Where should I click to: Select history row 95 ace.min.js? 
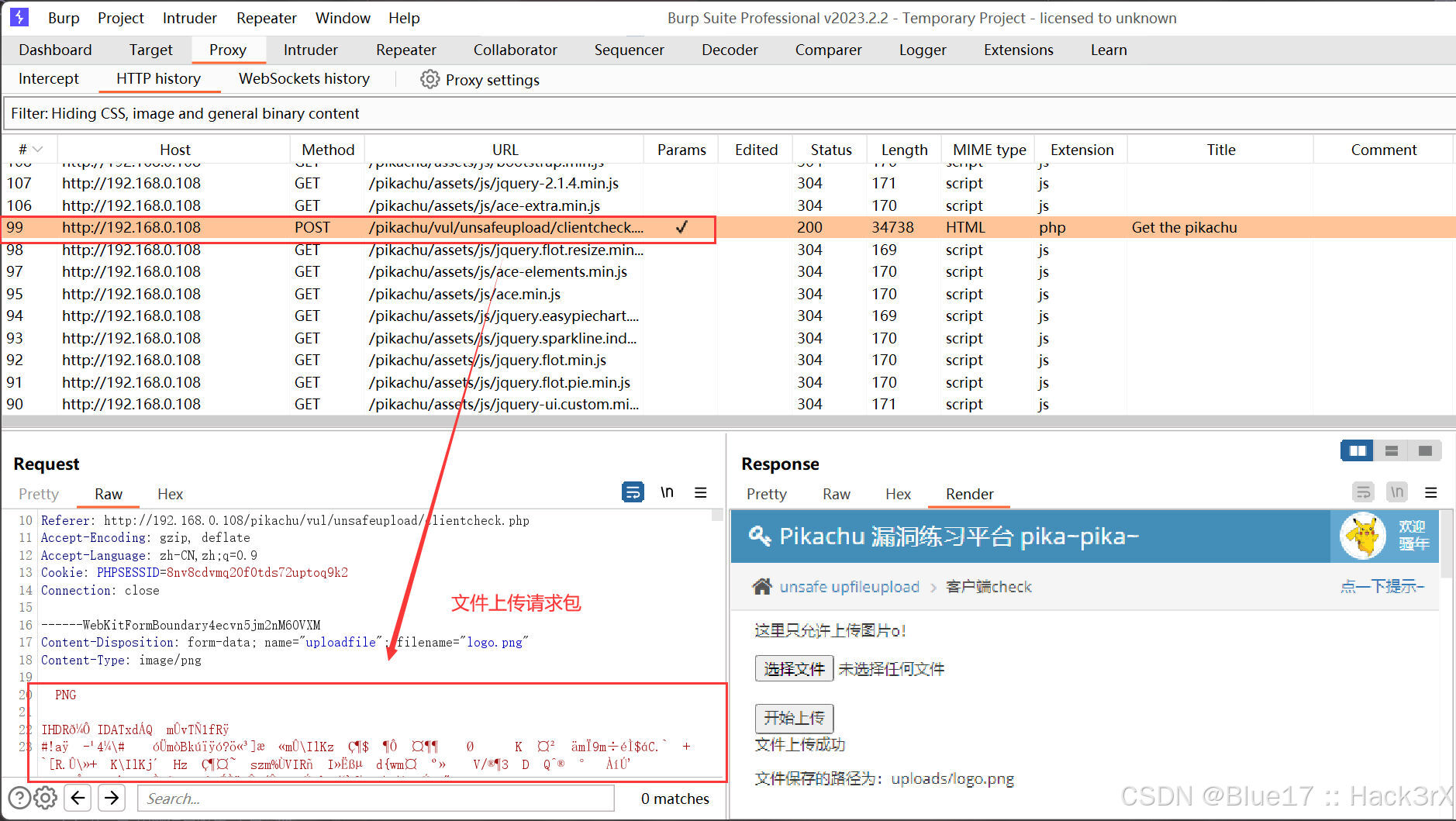[x=727, y=294]
